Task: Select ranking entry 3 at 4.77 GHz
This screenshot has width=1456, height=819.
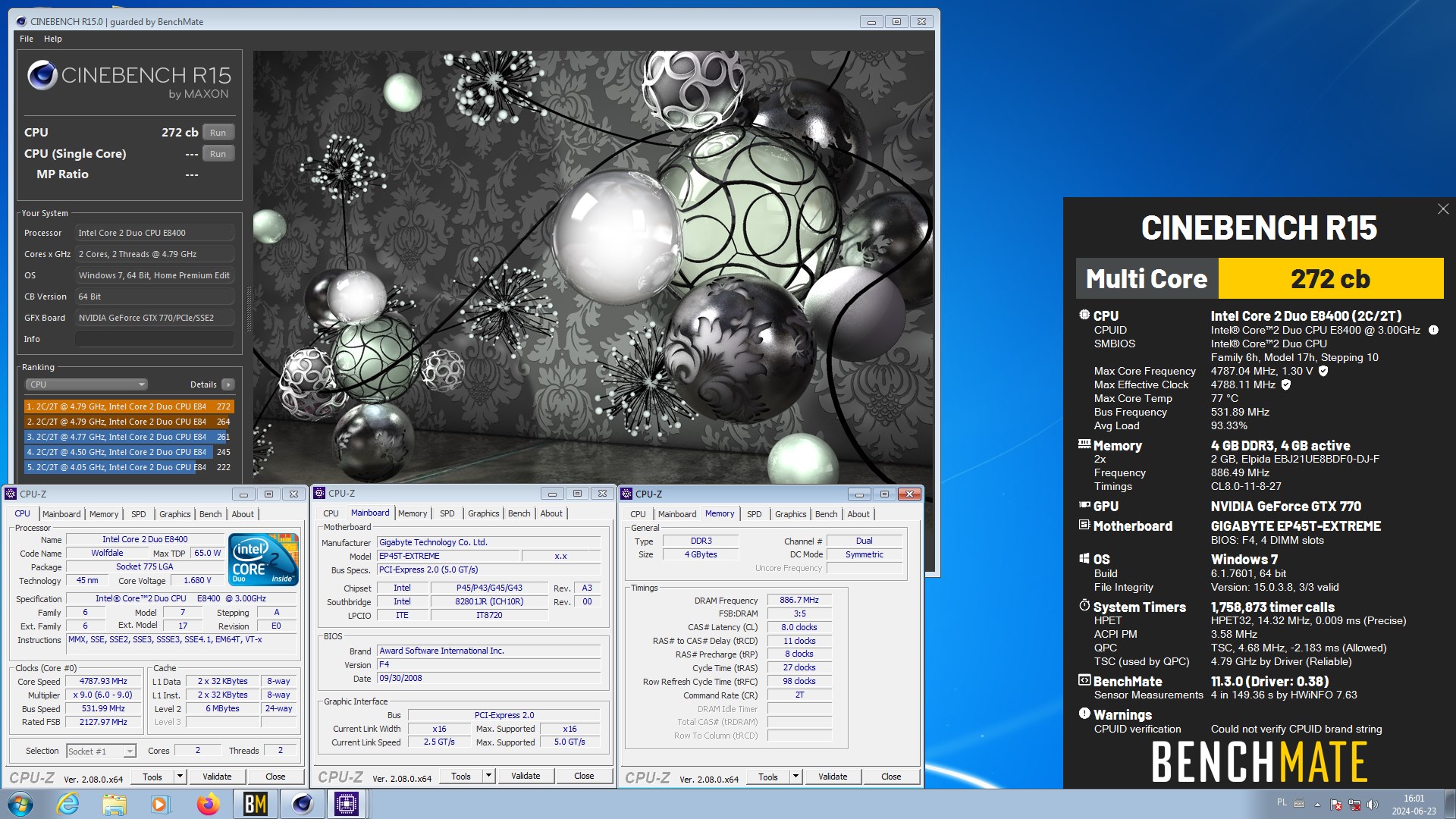Action: coord(129,437)
